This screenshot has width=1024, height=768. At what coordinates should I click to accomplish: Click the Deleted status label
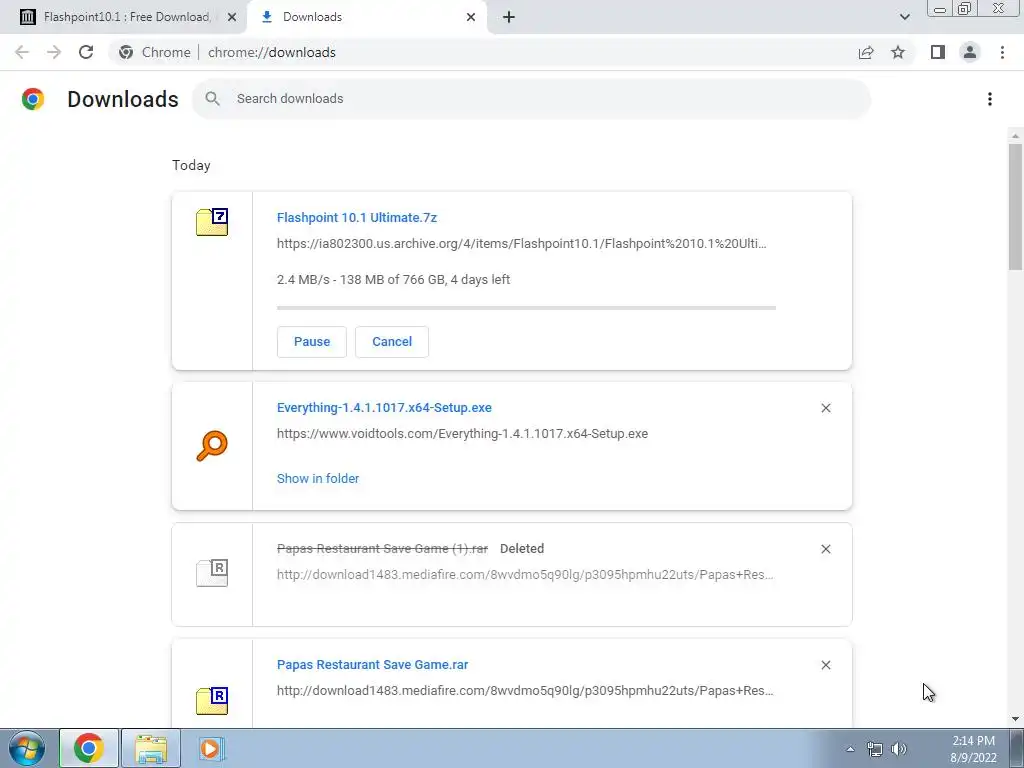click(522, 549)
